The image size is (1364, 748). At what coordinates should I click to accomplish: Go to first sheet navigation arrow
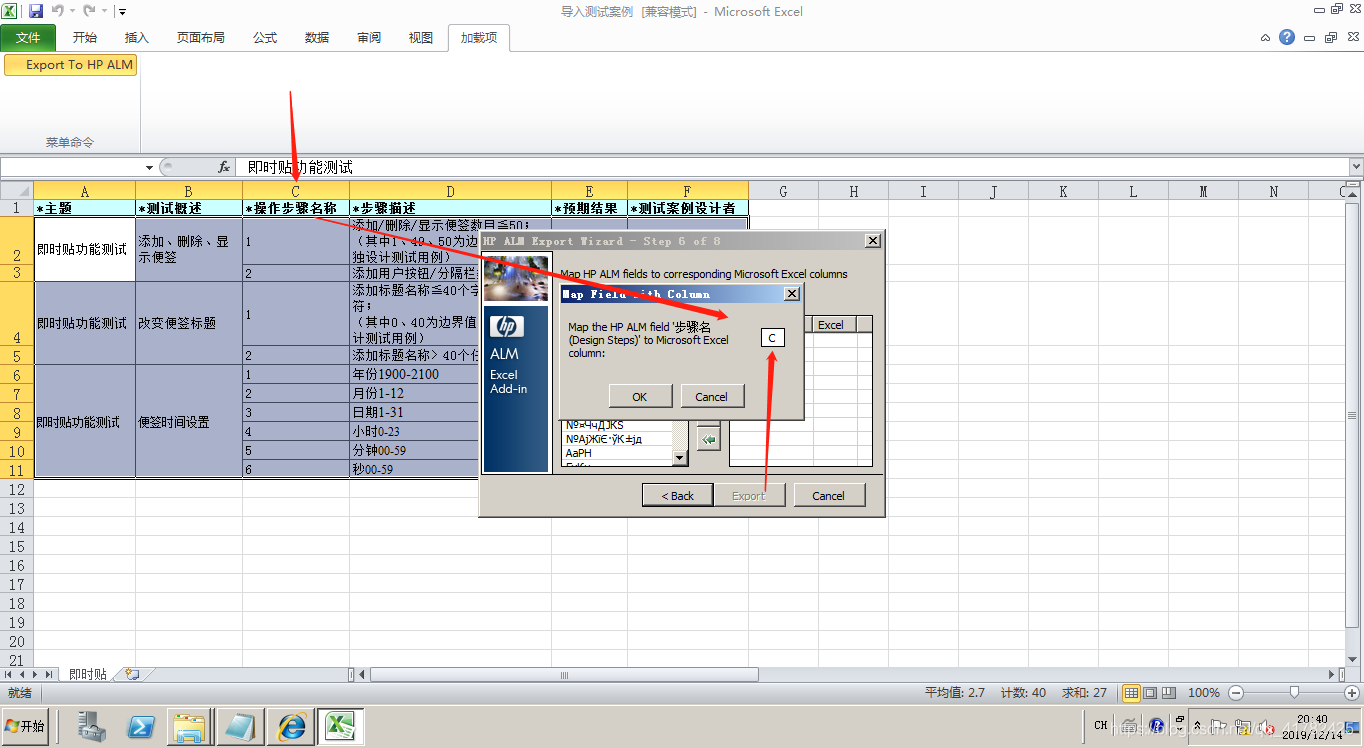coord(9,675)
